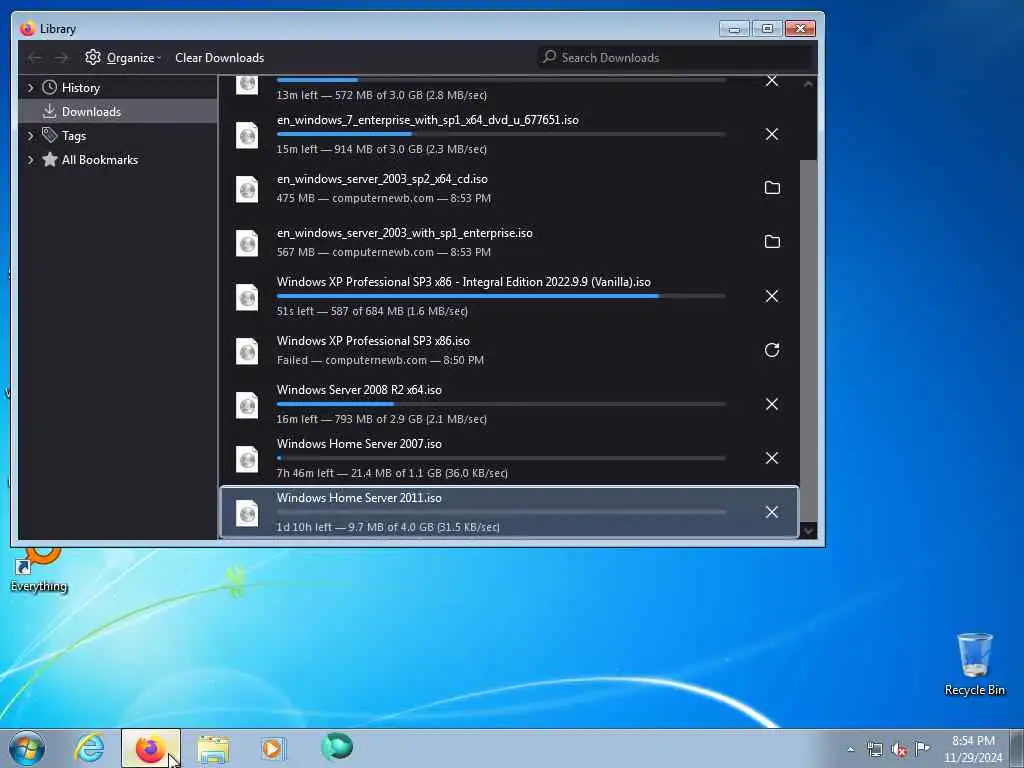Click the Clear Downloads button

coord(219,57)
